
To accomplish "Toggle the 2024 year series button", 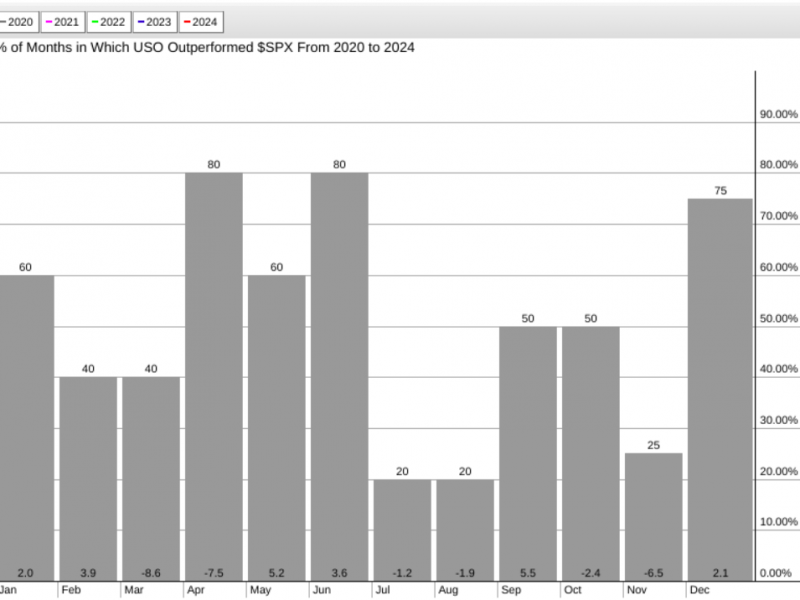I will (x=201, y=22).
